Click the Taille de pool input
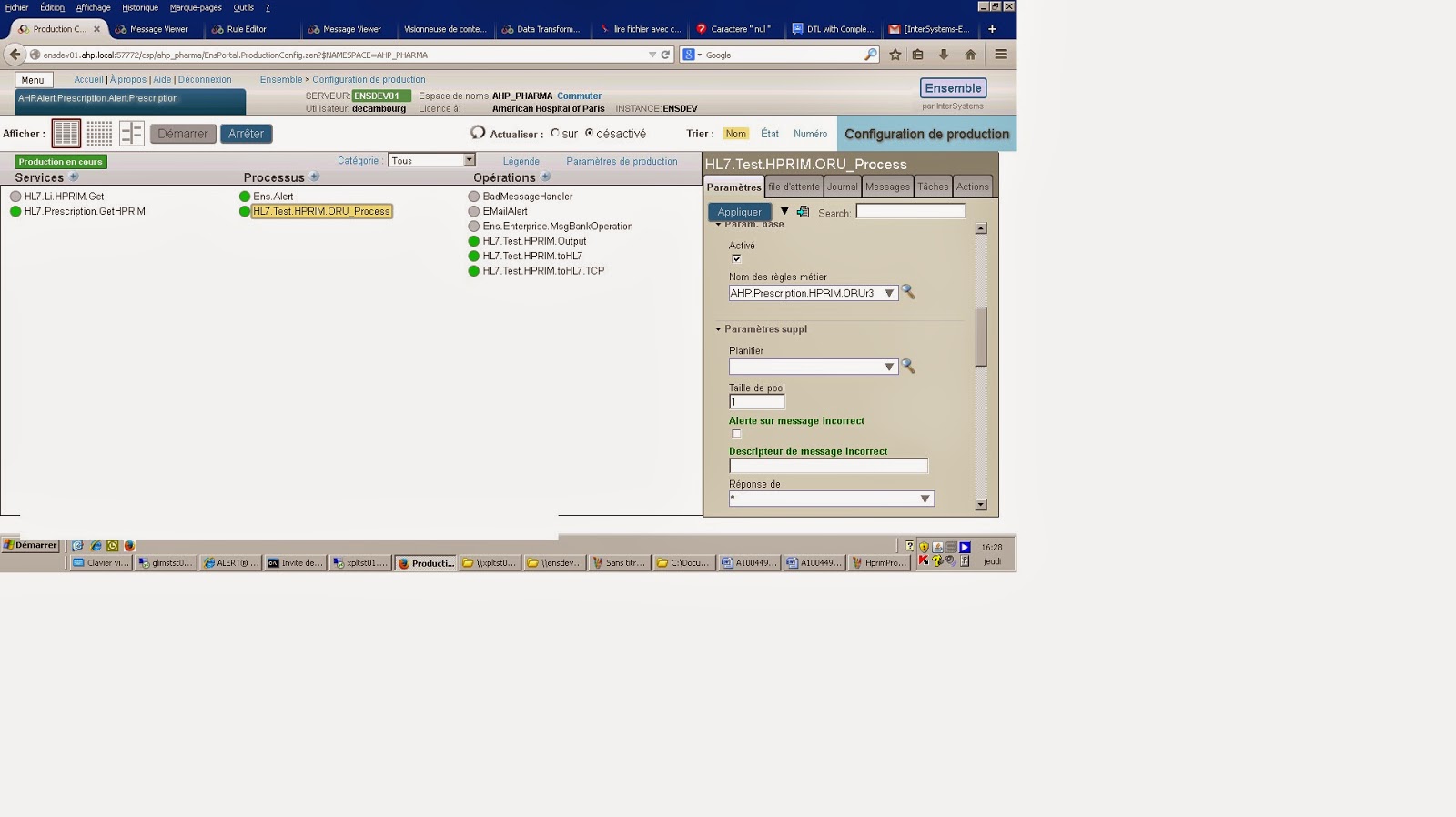Viewport: 1456px width, 817px height. click(757, 401)
